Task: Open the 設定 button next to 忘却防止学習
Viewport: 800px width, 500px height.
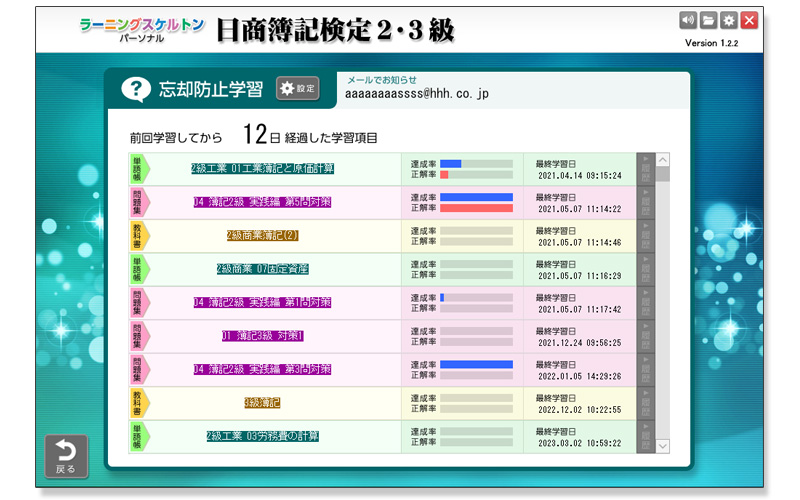Action: tap(298, 88)
